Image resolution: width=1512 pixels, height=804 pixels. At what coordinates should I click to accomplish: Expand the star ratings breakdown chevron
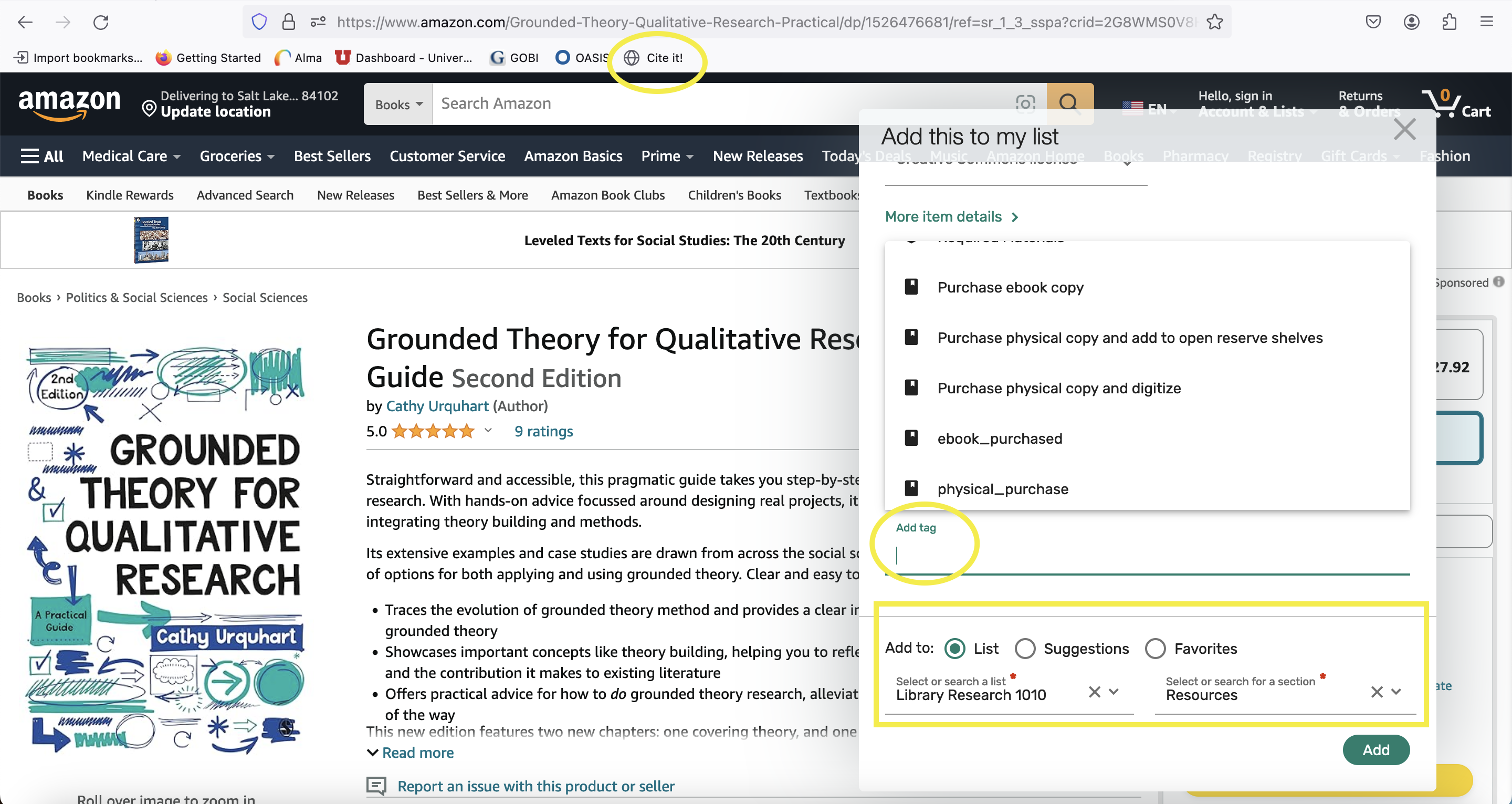(x=488, y=431)
